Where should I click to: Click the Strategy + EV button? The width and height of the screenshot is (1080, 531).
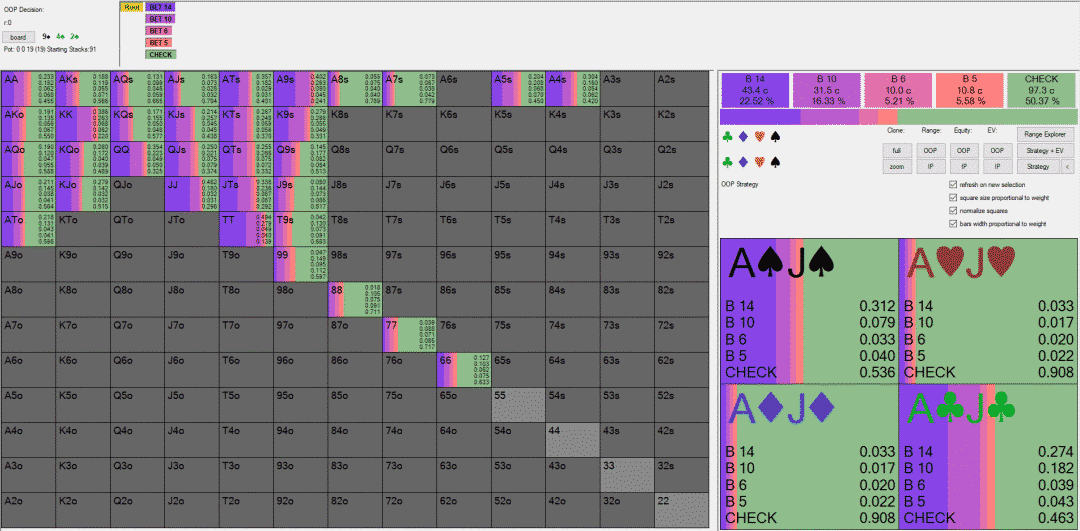[x=1043, y=150]
